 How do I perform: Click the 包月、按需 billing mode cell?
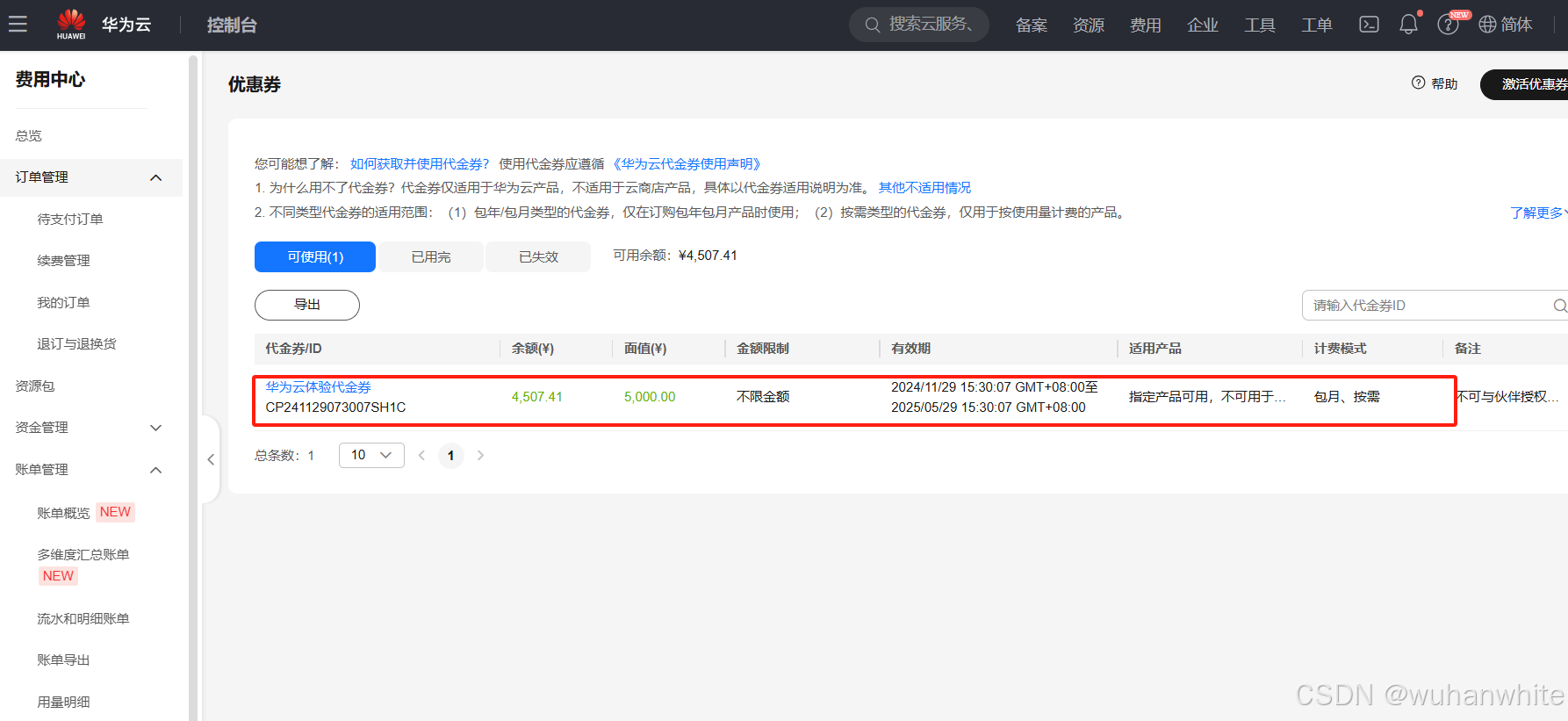pos(1347,397)
